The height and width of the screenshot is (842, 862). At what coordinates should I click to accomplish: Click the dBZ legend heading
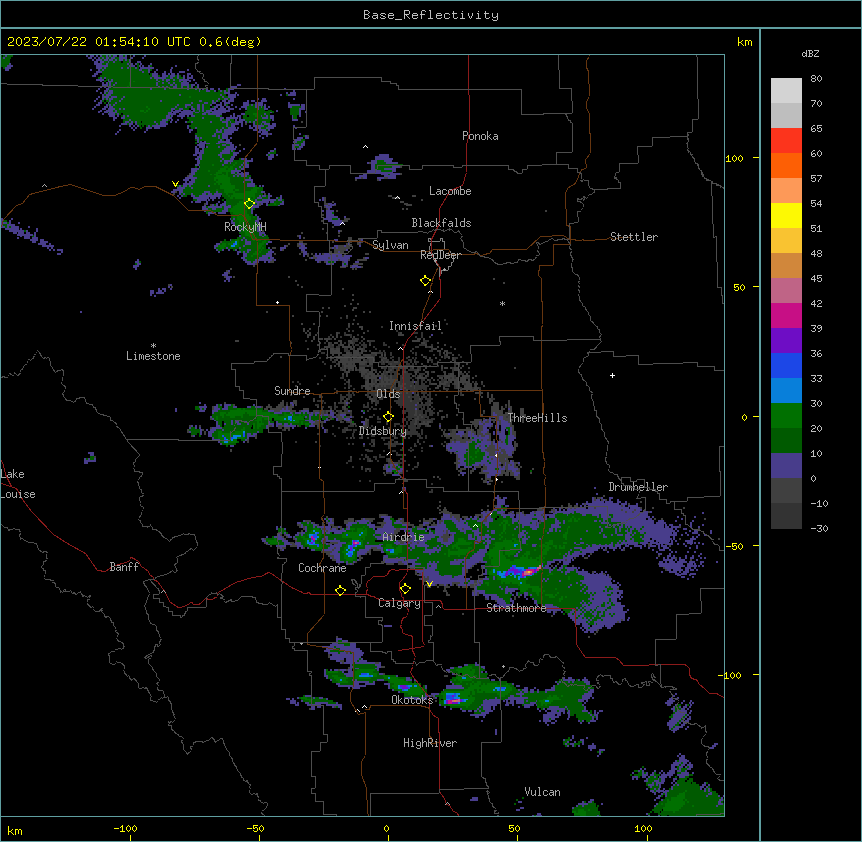click(810, 54)
